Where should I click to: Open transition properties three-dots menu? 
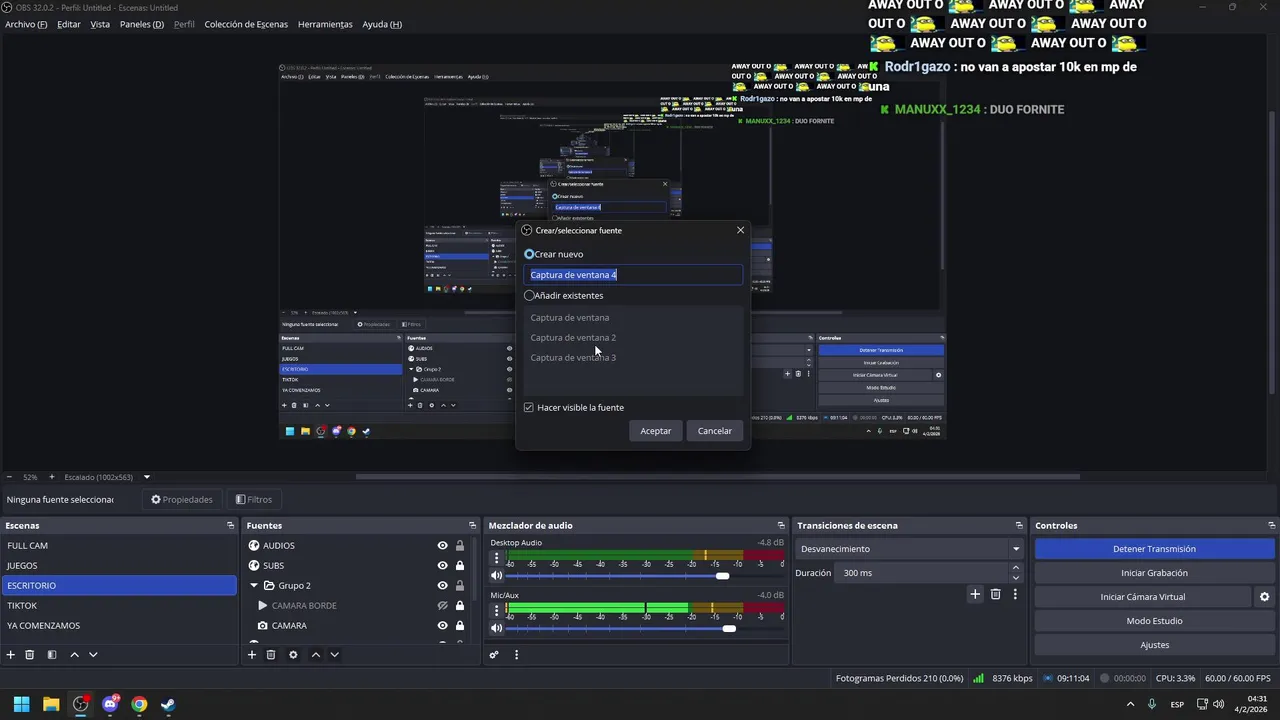pyautogui.click(x=1015, y=594)
